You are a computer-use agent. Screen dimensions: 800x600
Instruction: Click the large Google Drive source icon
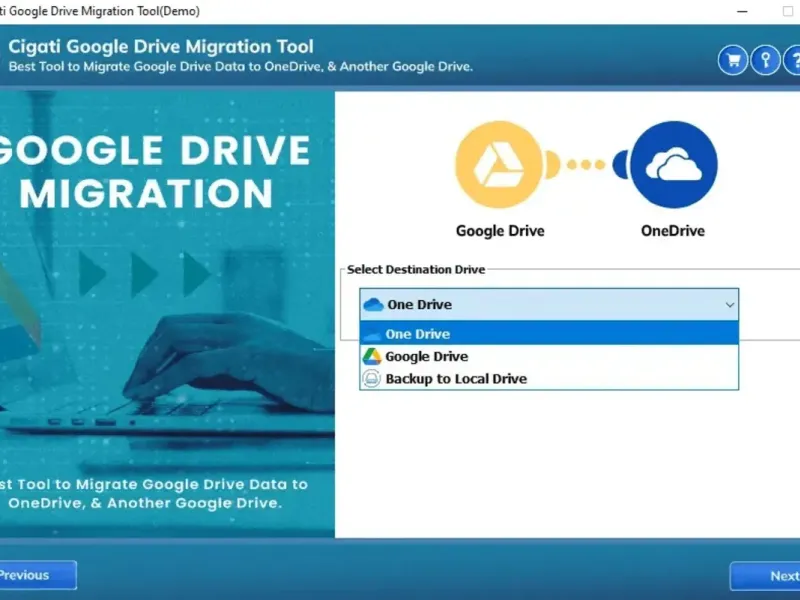pyautogui.click(x=499, y=164)
